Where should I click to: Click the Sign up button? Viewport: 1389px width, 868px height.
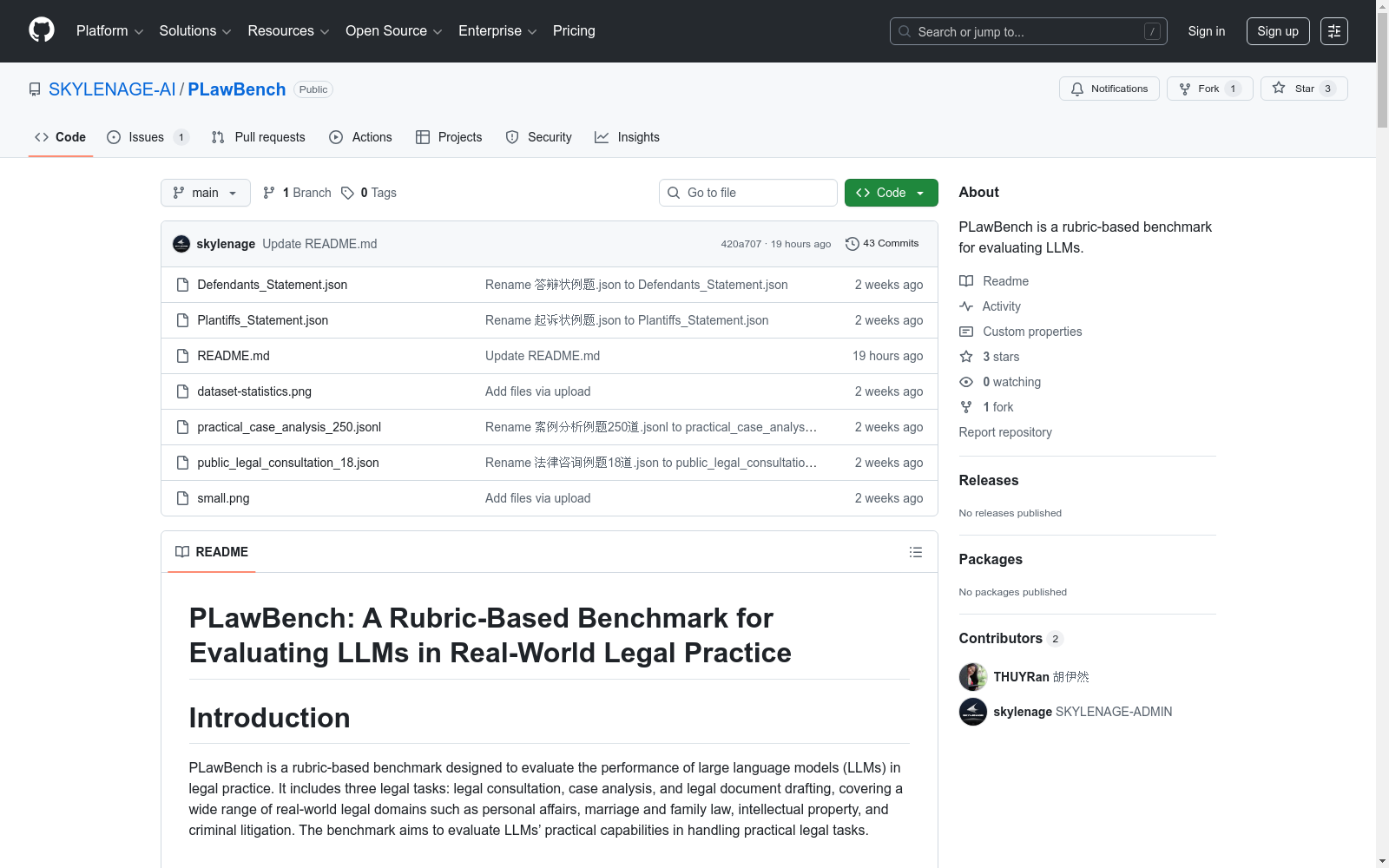pos(1277,31)
